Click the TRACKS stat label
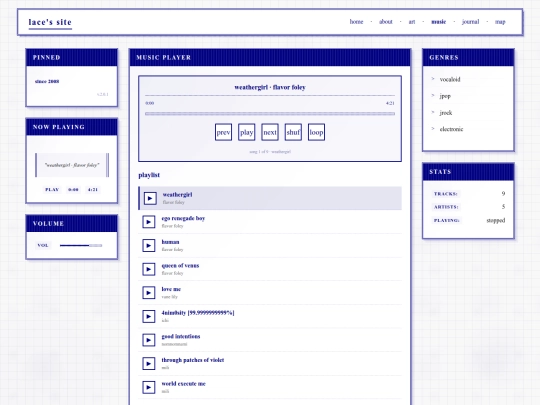This screenshot has height=405, width=540. (446, 194)
